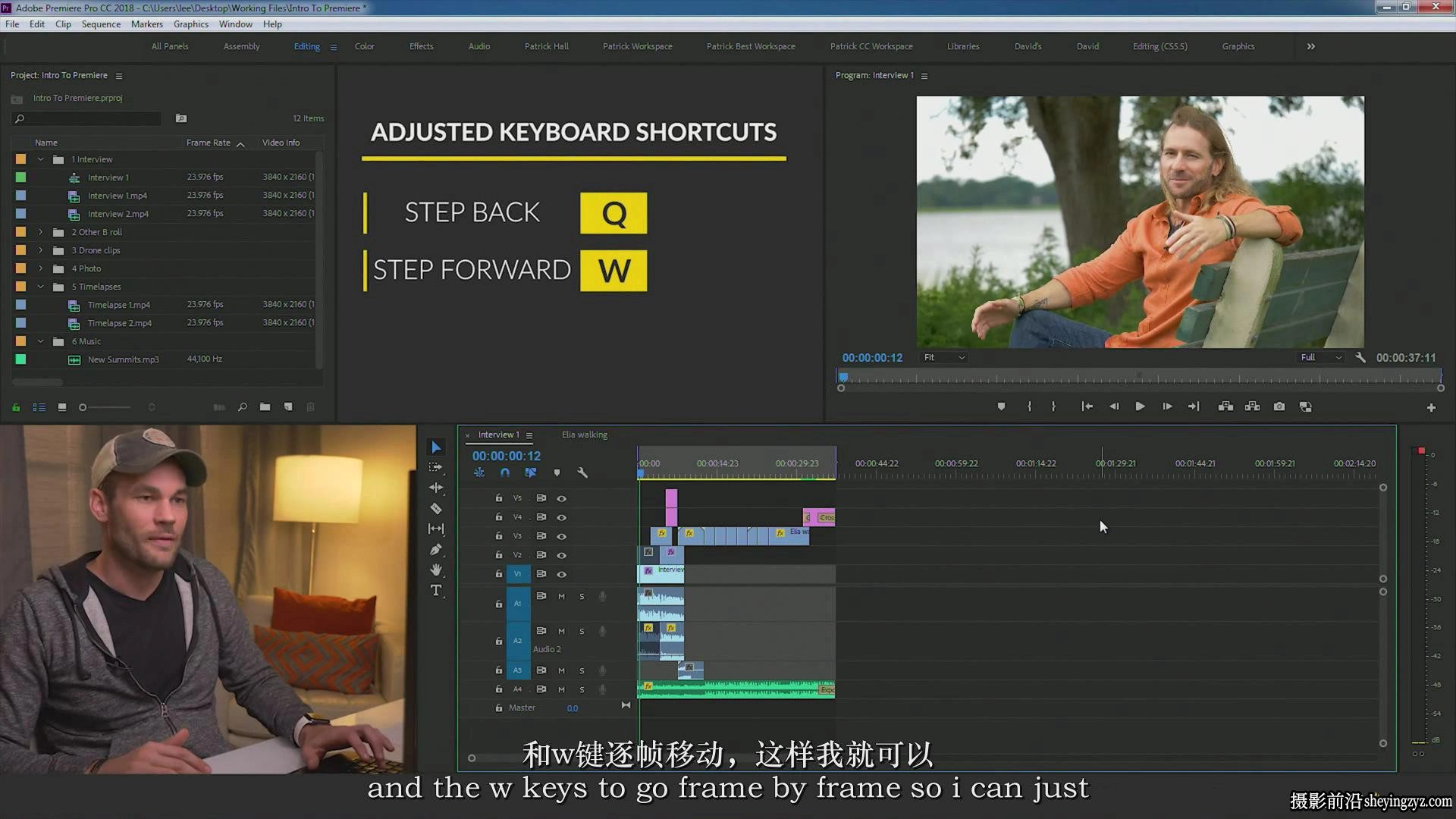
Task: Select the Ripple Edit tool
Action: tap(436, 488)
